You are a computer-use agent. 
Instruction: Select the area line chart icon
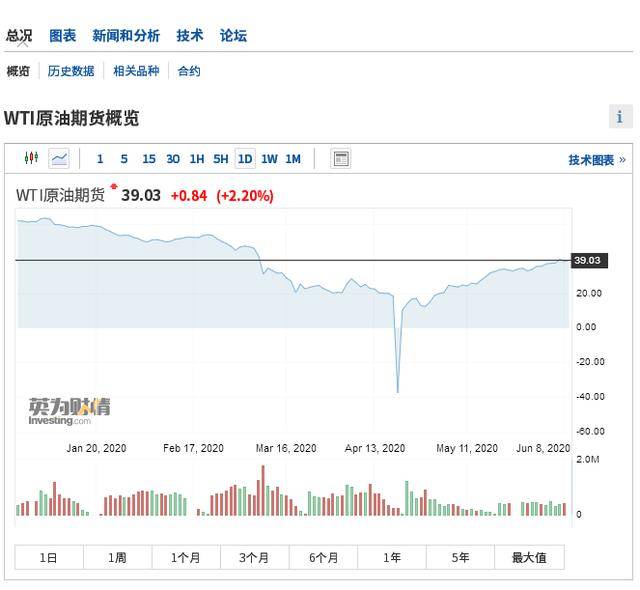tap(59, 158)
